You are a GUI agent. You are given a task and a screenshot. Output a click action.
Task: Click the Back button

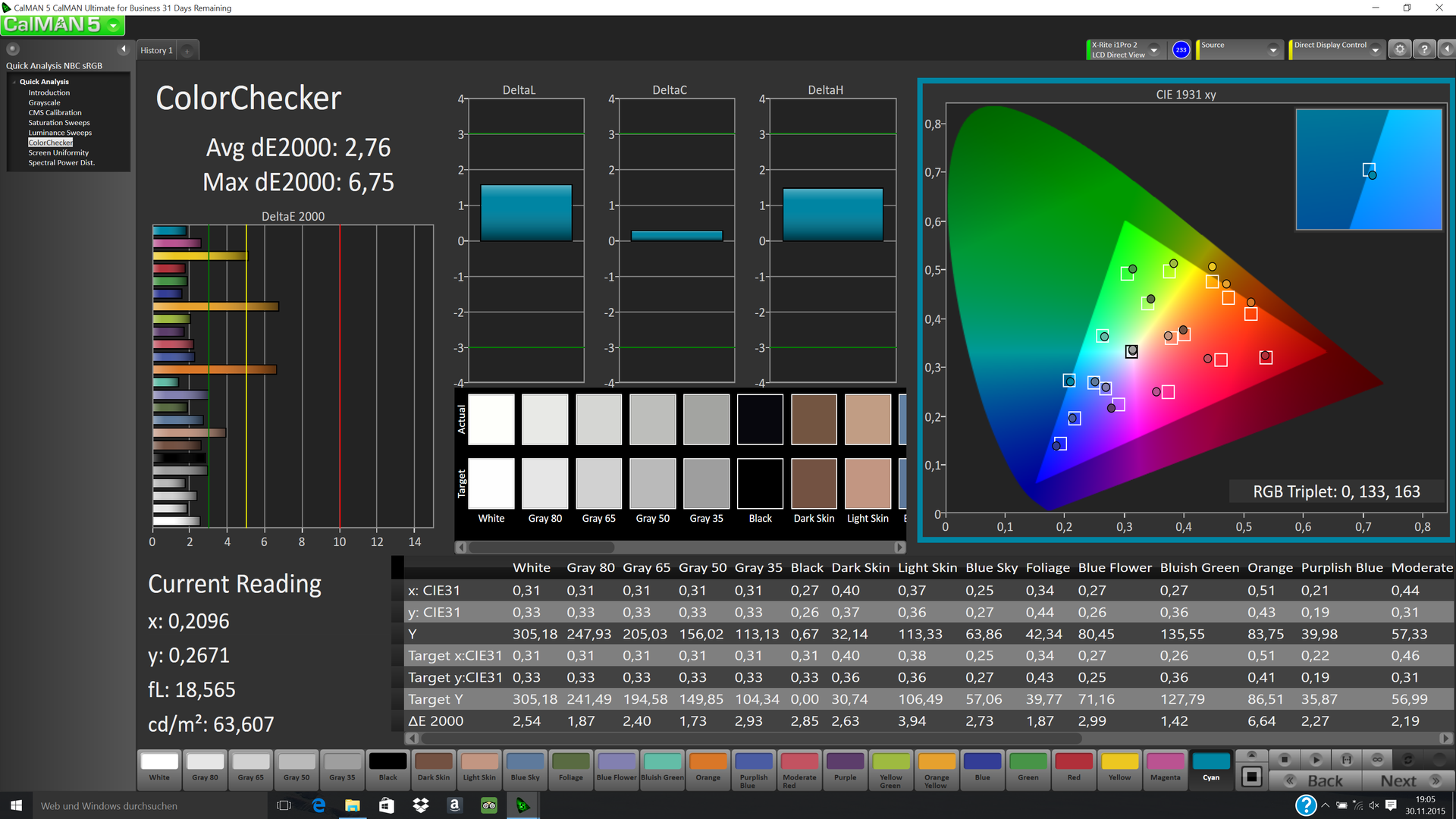[x=1316, y=781]
